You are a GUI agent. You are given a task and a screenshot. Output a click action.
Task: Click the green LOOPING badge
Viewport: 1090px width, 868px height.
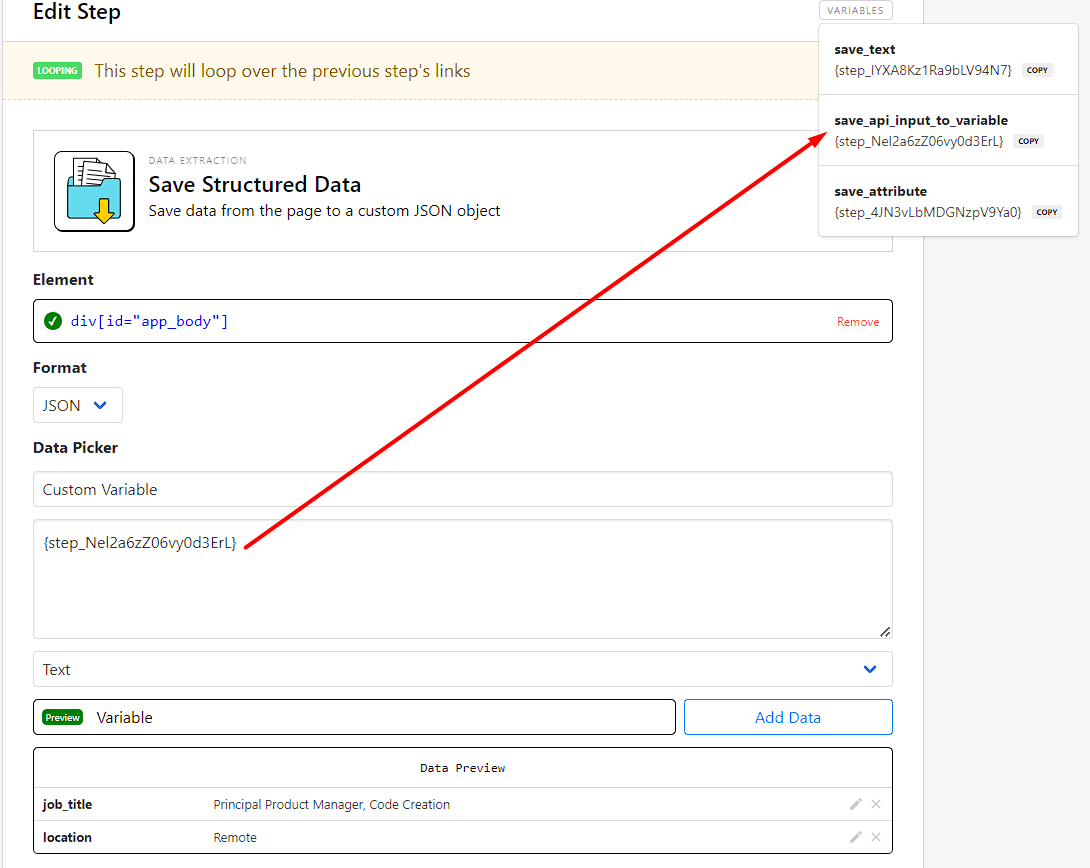coord(58,70)
